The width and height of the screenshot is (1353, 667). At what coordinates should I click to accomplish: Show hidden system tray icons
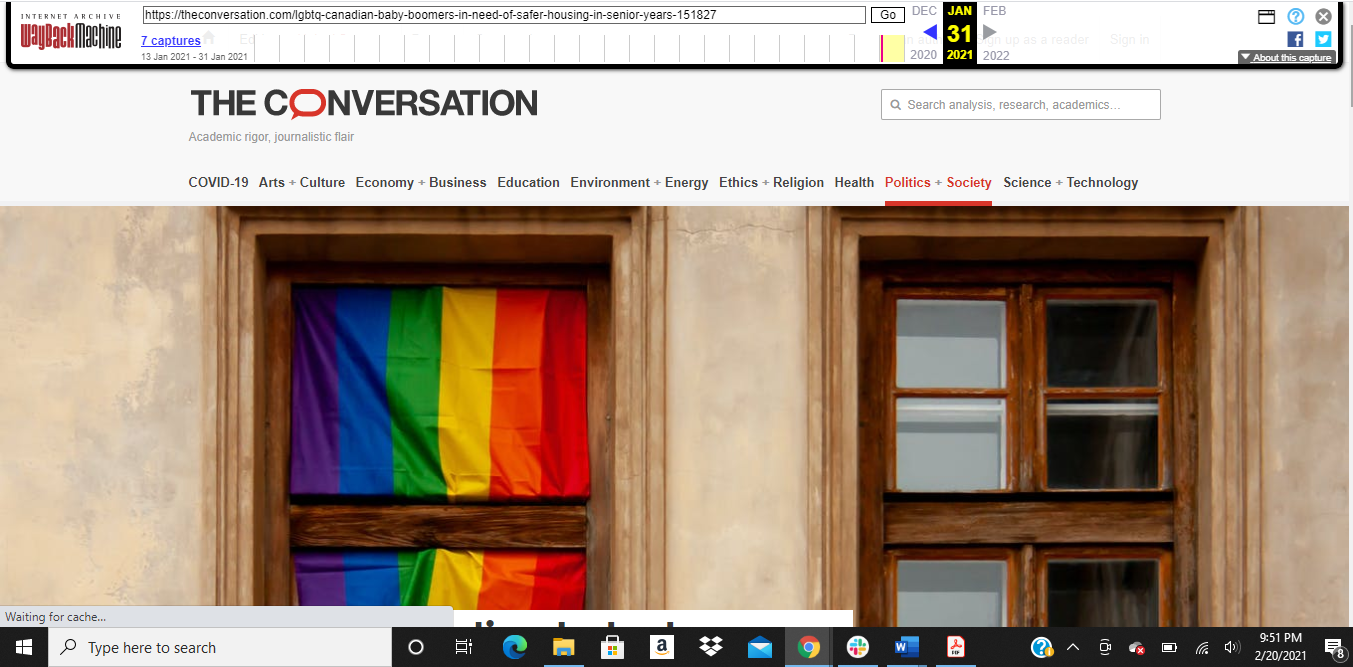coord(1073,647)
